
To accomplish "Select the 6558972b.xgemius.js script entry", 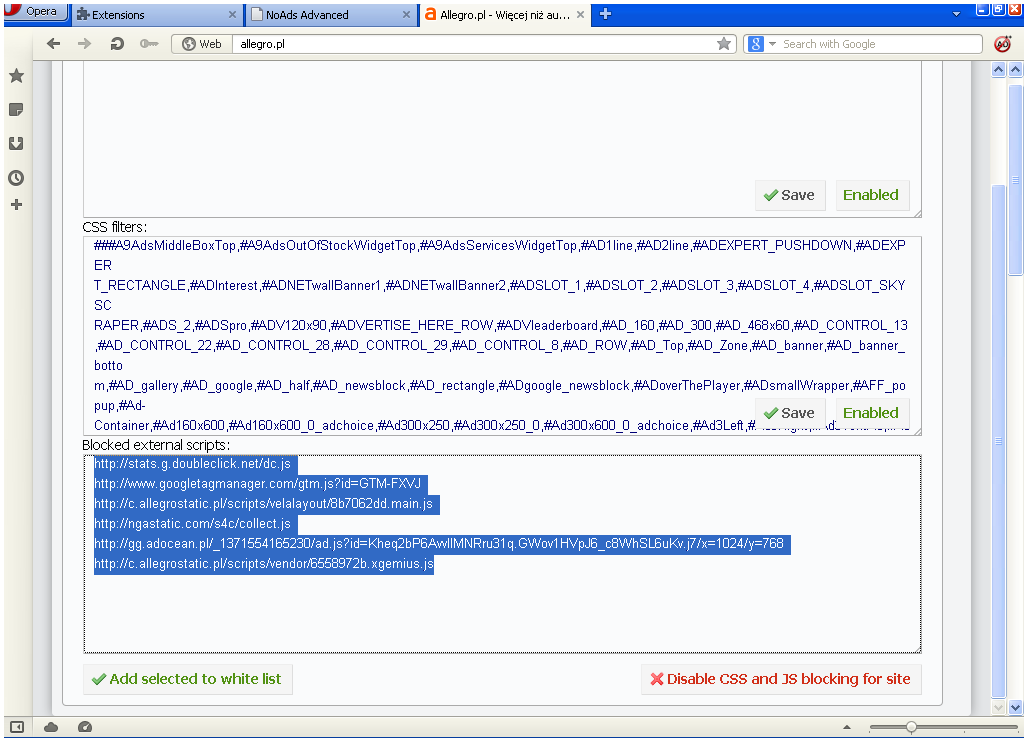I will tap(264, 564).
